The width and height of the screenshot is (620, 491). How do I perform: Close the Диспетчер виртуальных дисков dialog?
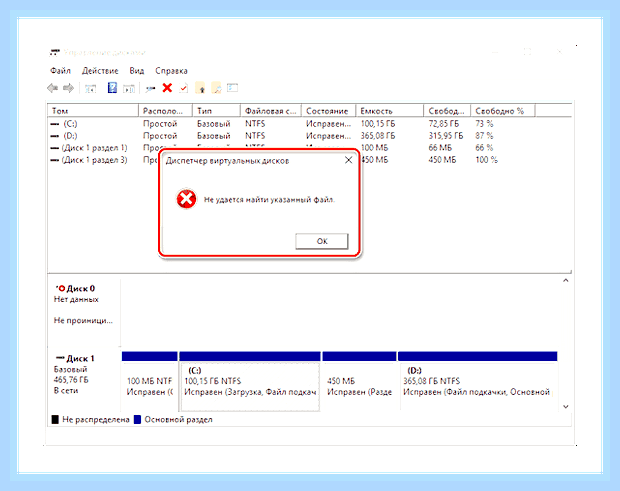coord(348,160)
